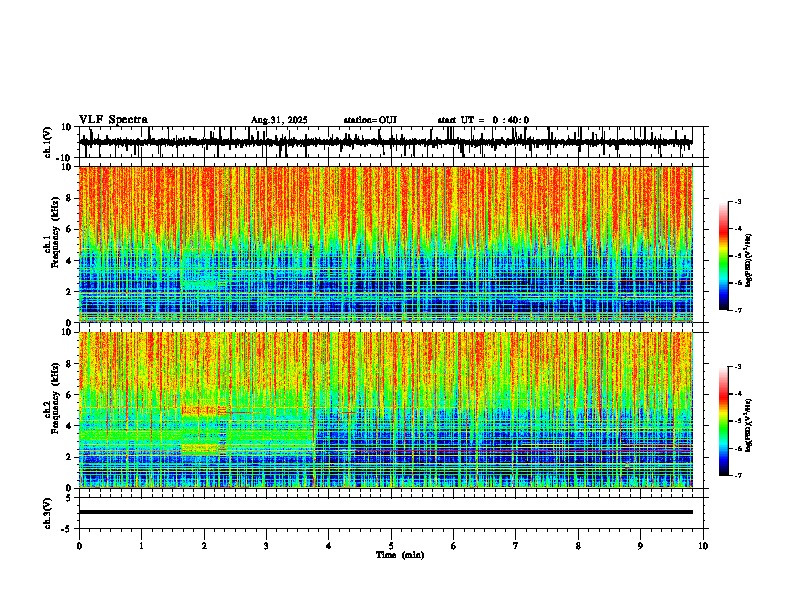Image resolution: width=792 pixels, height=612 pixels.
Task: Click the "ch.1(V)" waveform axis label
Action: pyautogui.click(x=48, y=142)
